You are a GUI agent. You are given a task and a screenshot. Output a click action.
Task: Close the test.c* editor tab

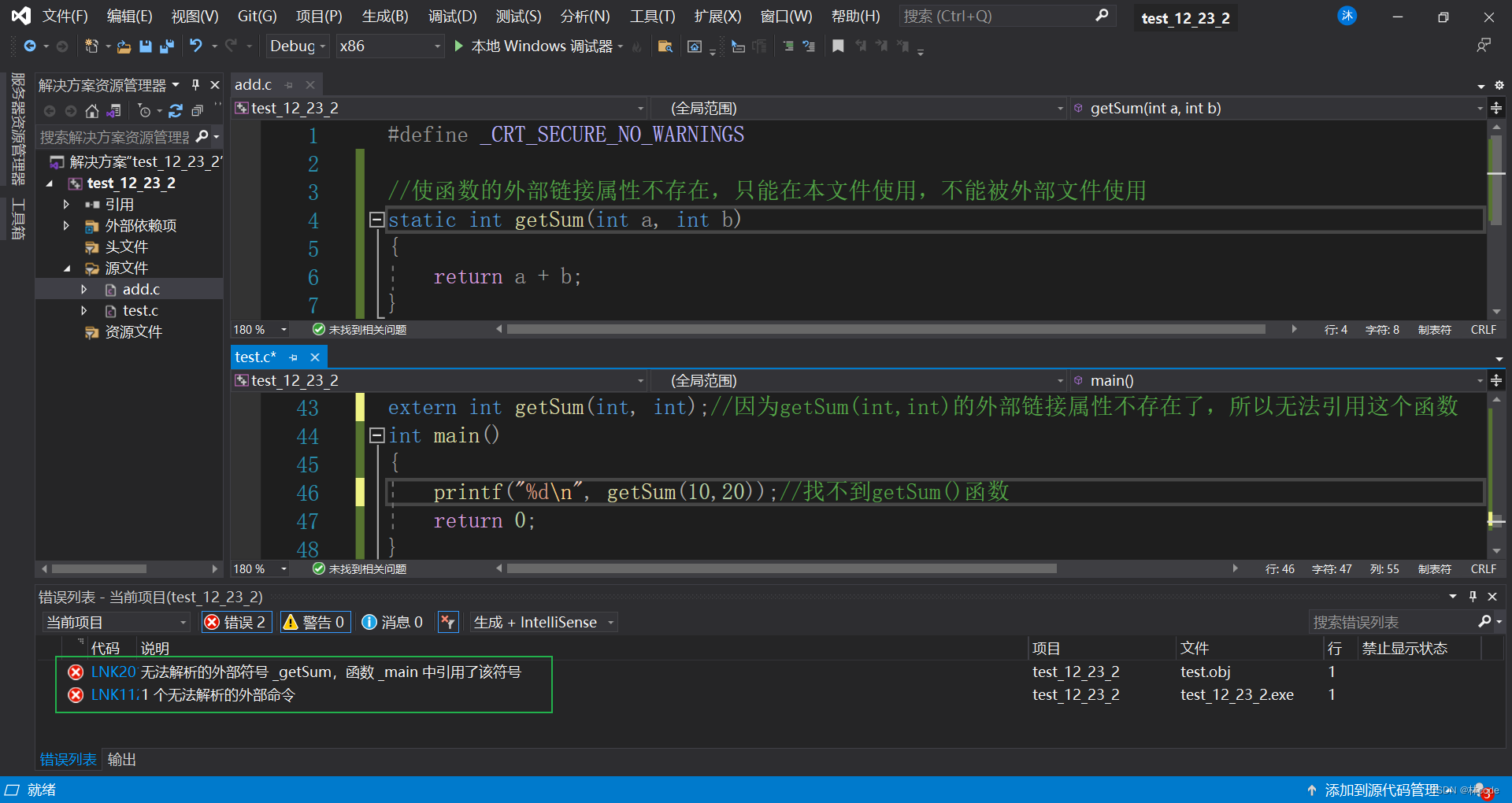coord(315,357)
